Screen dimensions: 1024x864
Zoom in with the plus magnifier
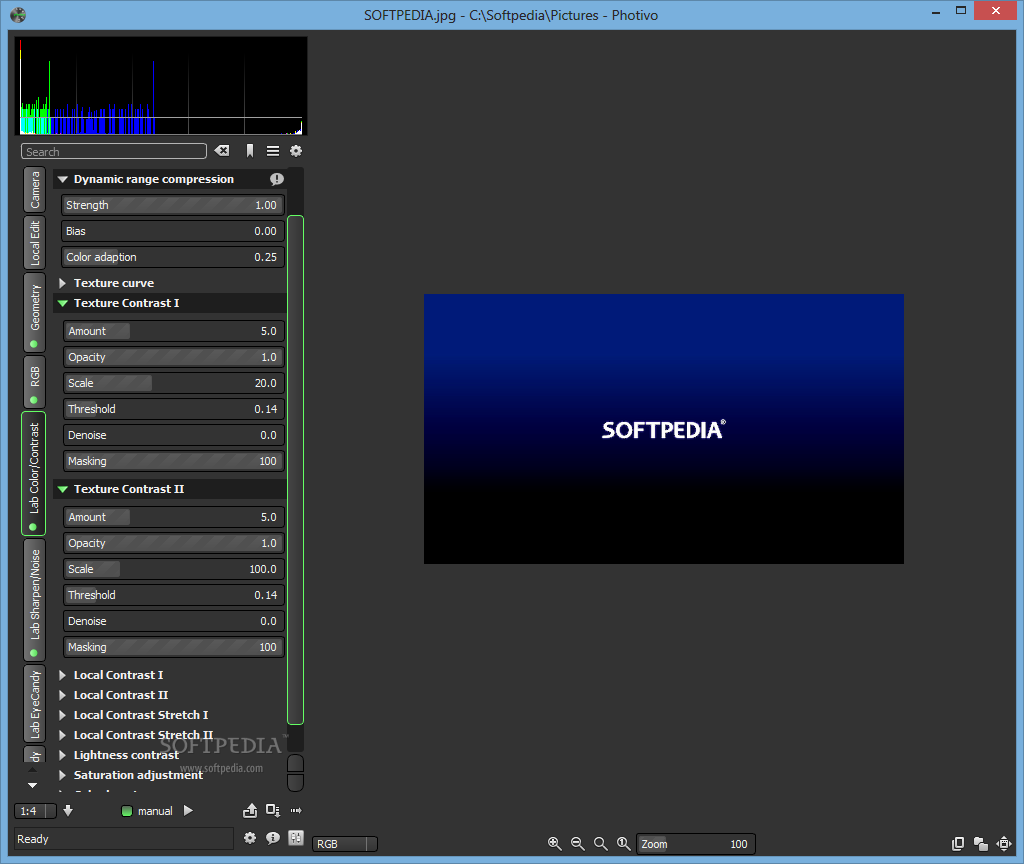coord(554,844)
